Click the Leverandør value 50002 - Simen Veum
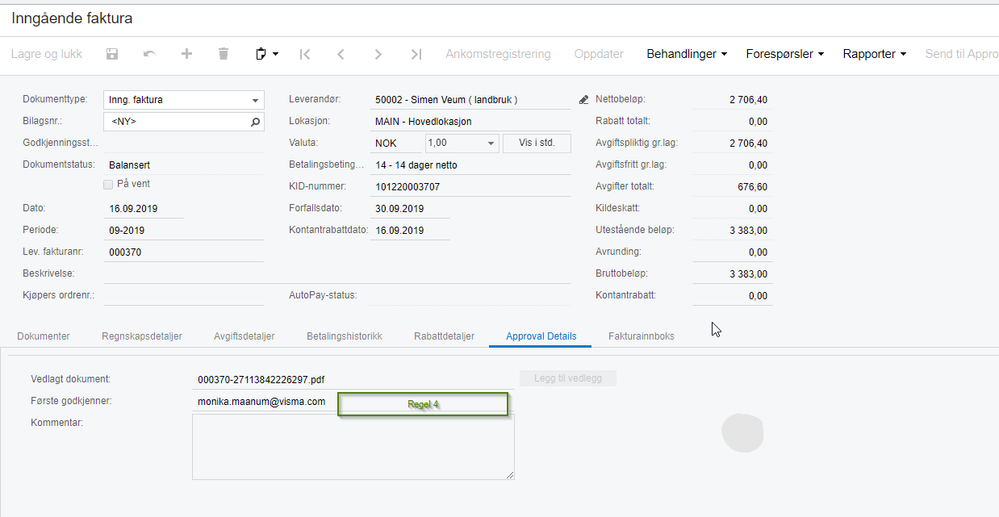The height and width of the screenshot is (517, 999). coord(470,100)
